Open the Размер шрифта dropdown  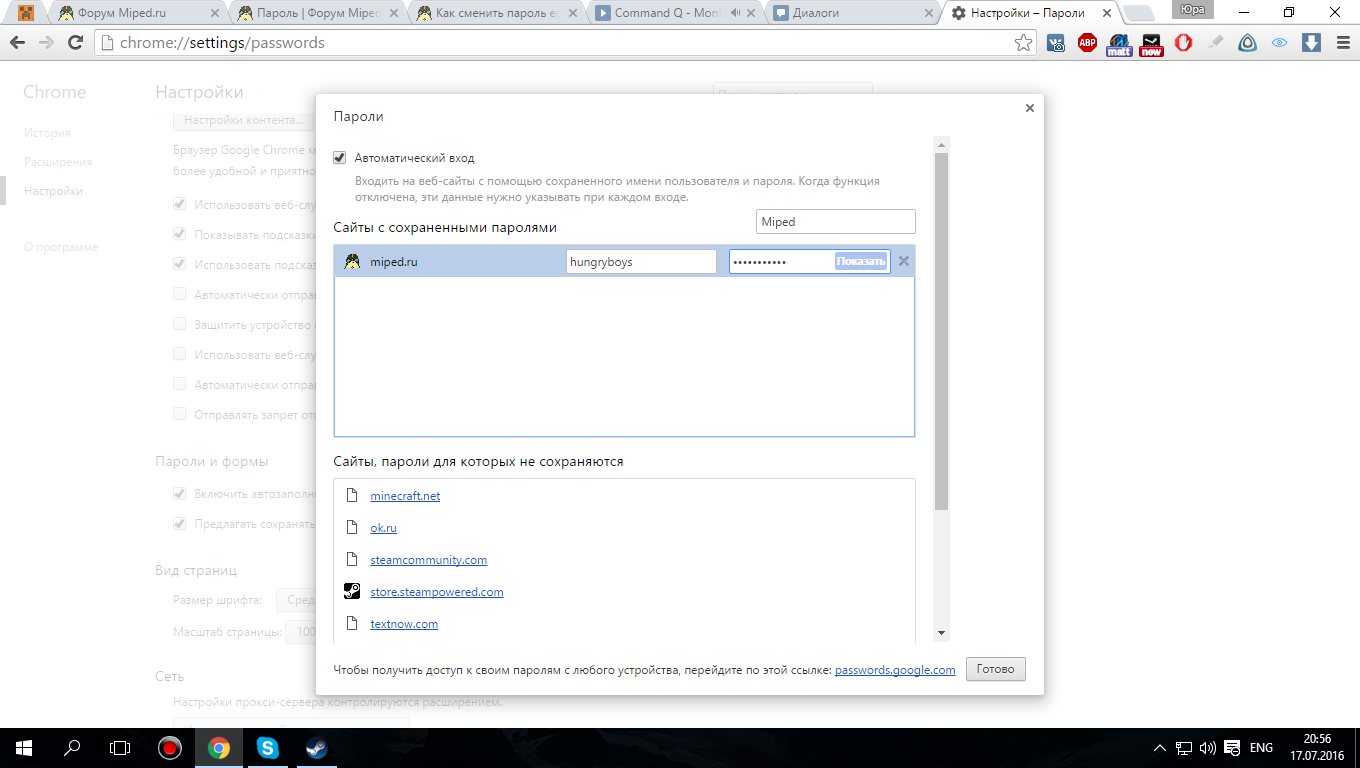tap(296, 600)
